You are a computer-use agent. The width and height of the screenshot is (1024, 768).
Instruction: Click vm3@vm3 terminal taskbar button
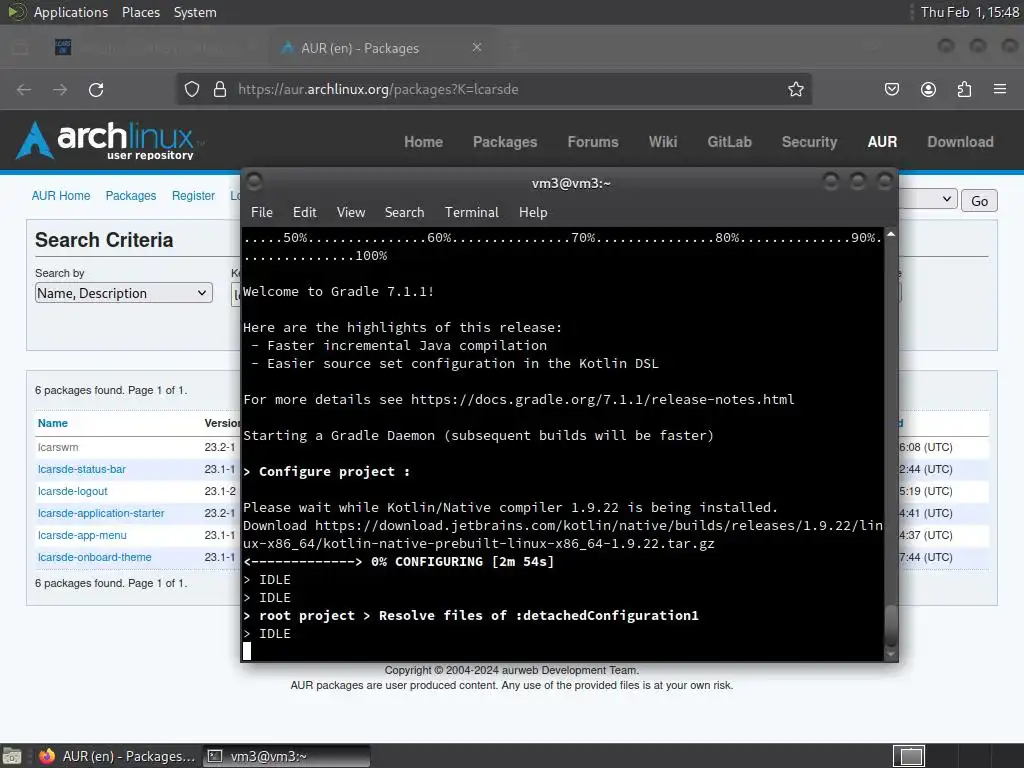(286, 756)
